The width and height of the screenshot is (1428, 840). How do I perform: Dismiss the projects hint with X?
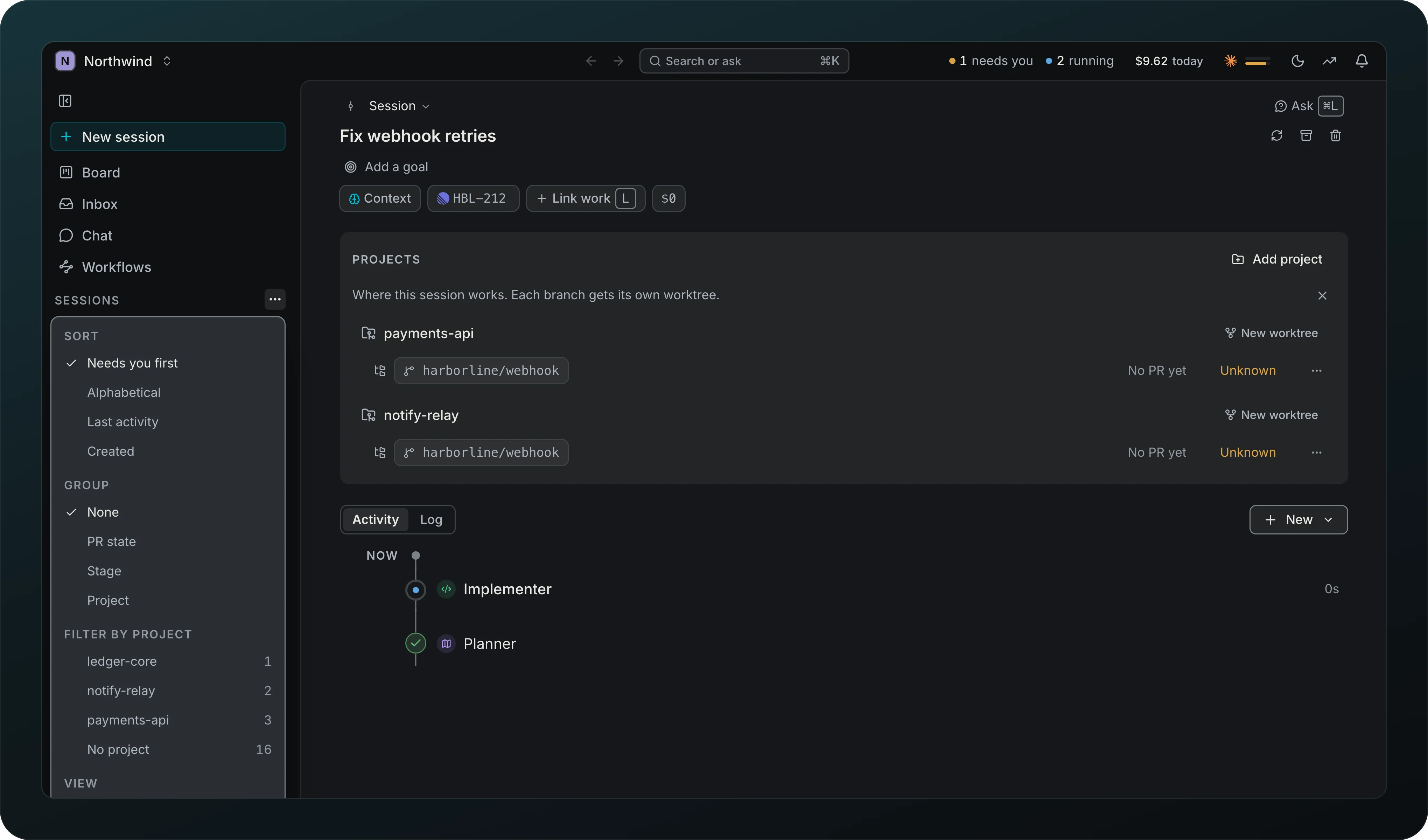pos(1322,295)
